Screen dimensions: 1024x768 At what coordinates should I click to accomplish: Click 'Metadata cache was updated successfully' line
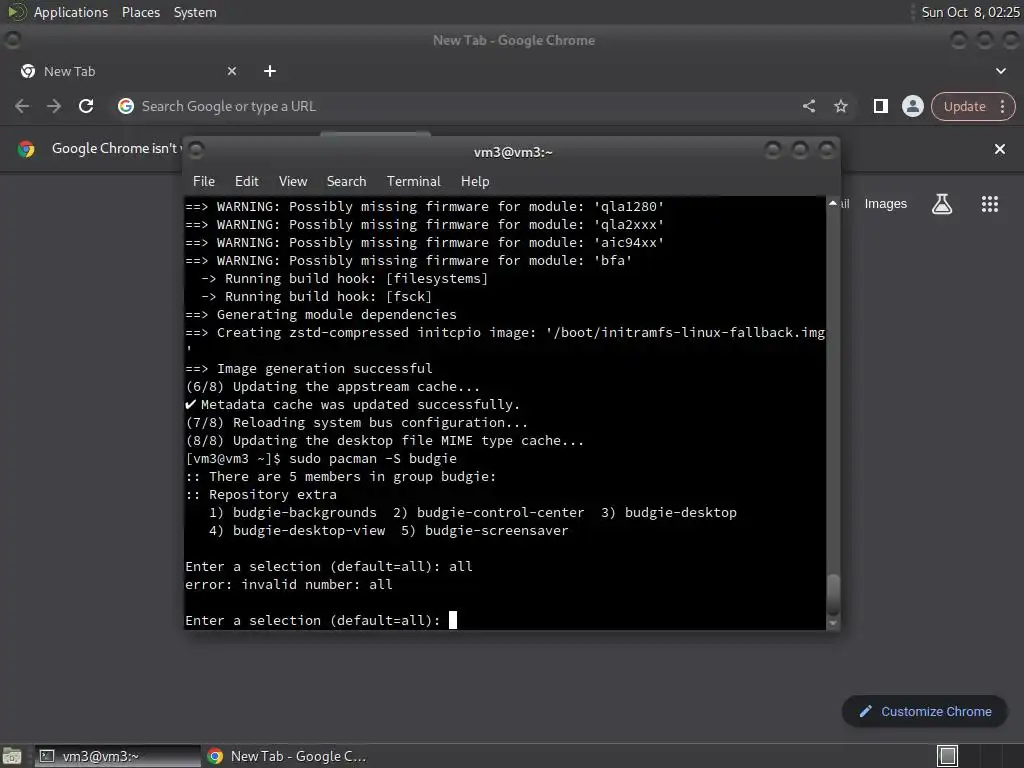click(353, 405)
